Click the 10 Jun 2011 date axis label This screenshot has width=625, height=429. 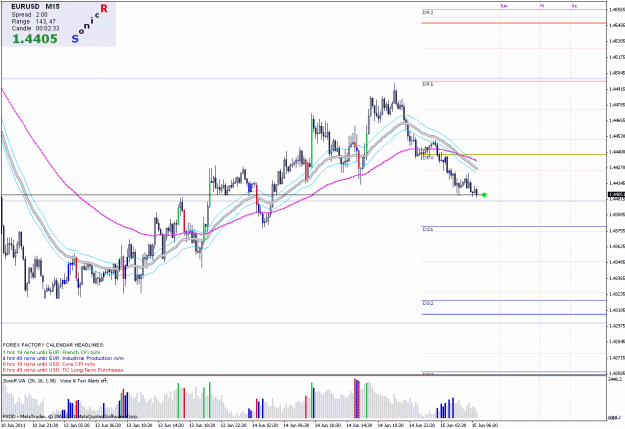tap(13, 425)
